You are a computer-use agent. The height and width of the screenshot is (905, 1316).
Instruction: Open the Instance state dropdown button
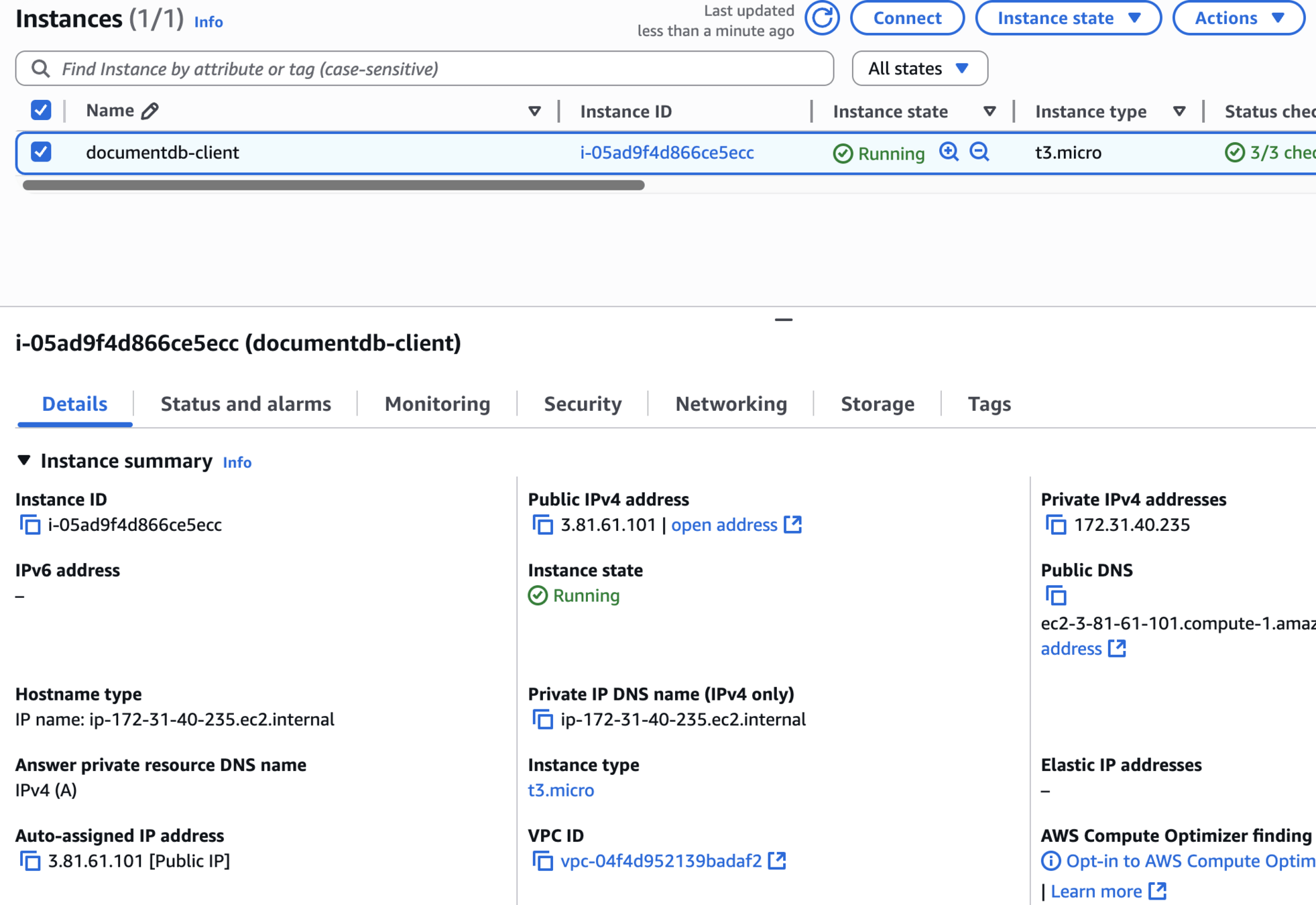point(1068,18)
